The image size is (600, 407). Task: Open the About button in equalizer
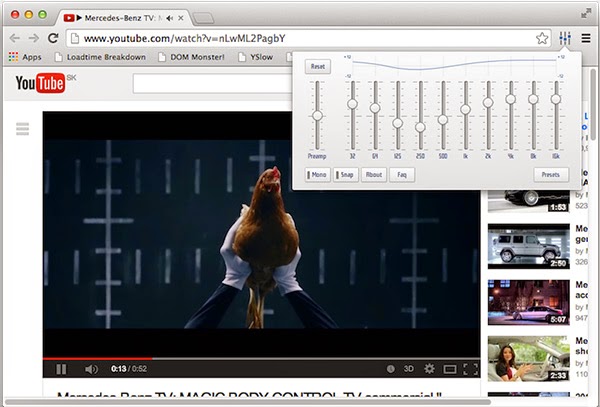point(374,175)
